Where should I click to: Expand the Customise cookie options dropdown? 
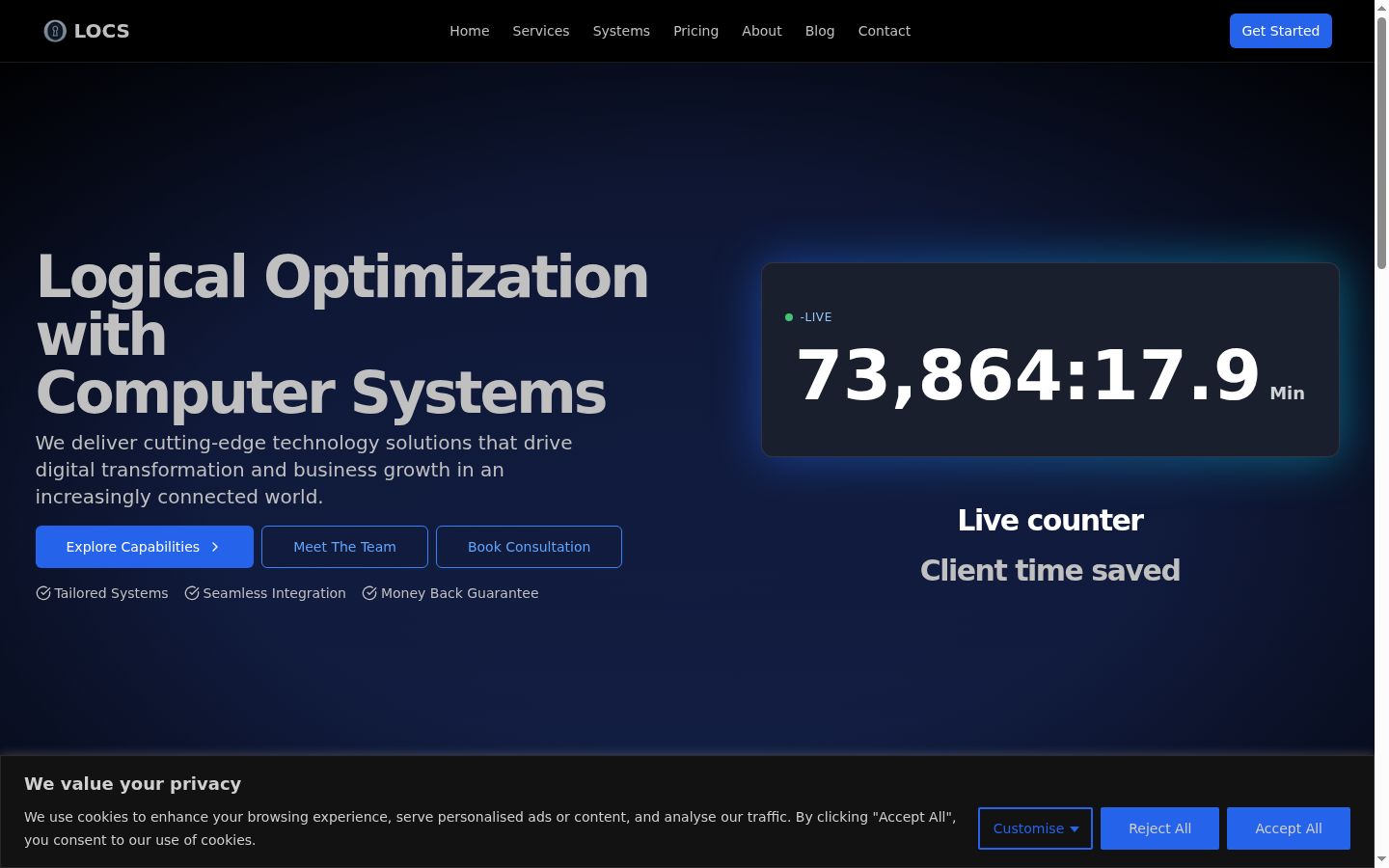click(1035, 828)
